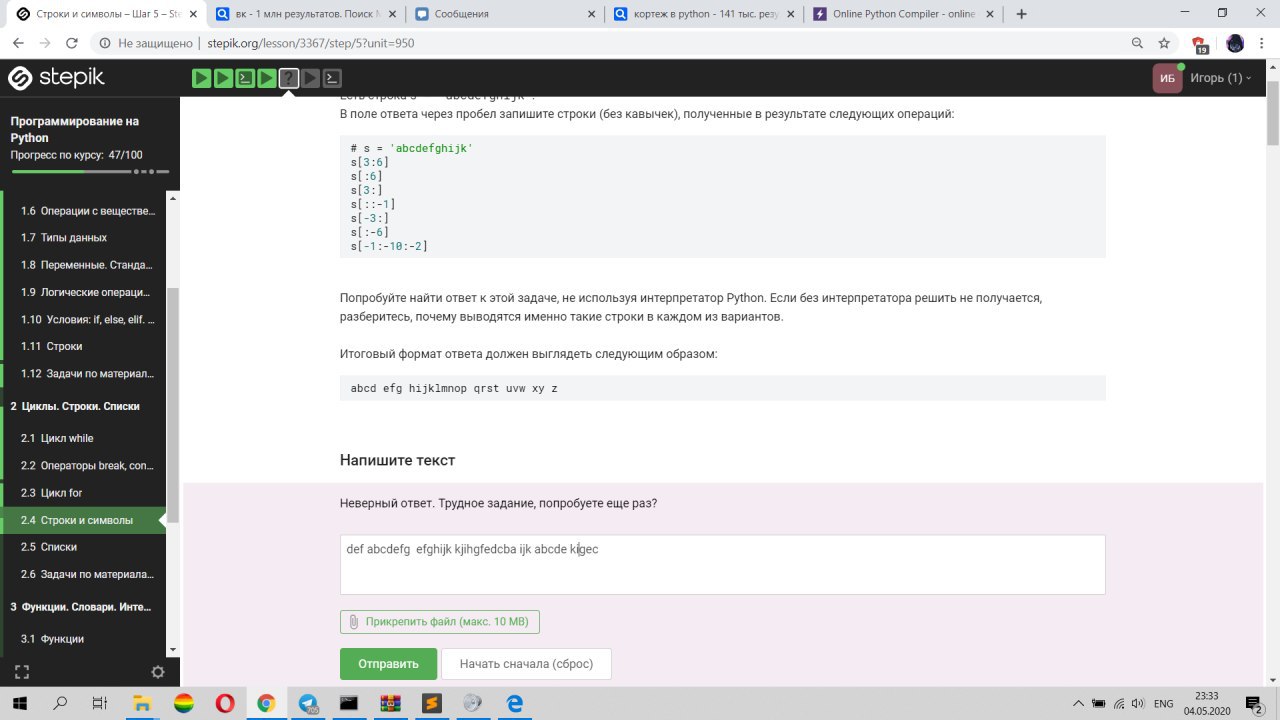Click the course progress bar 47/100
Viewport: 1280px width, 720px height.
point(89,171)
